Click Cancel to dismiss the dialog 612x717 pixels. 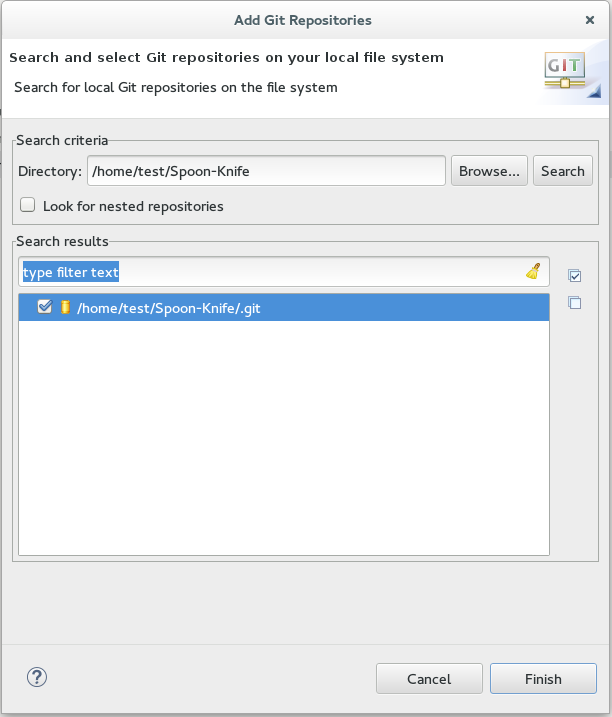[x=429, y=679]
